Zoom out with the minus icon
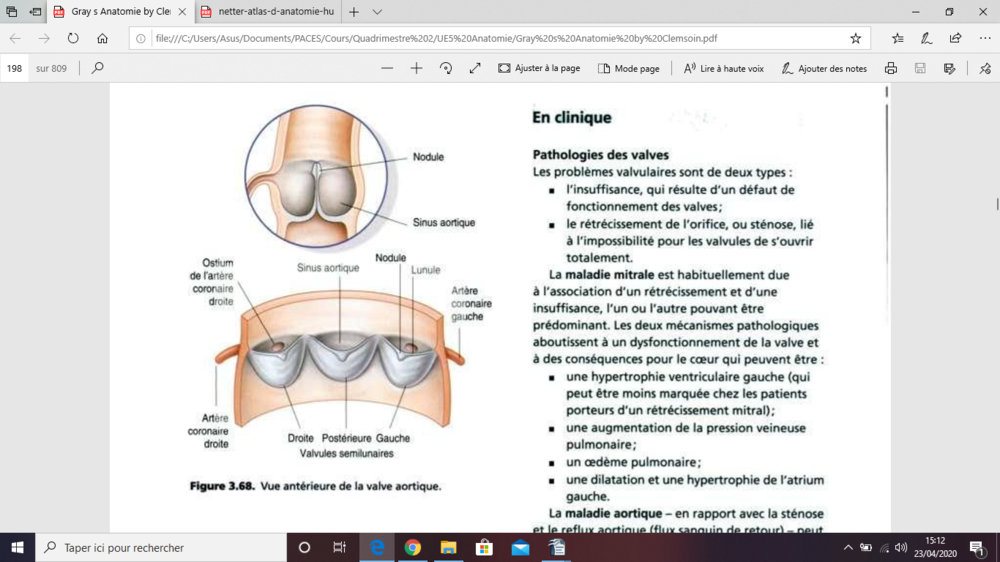This screenshot has width=1000, height=562. pyautogui.click(x=387, y=68)
